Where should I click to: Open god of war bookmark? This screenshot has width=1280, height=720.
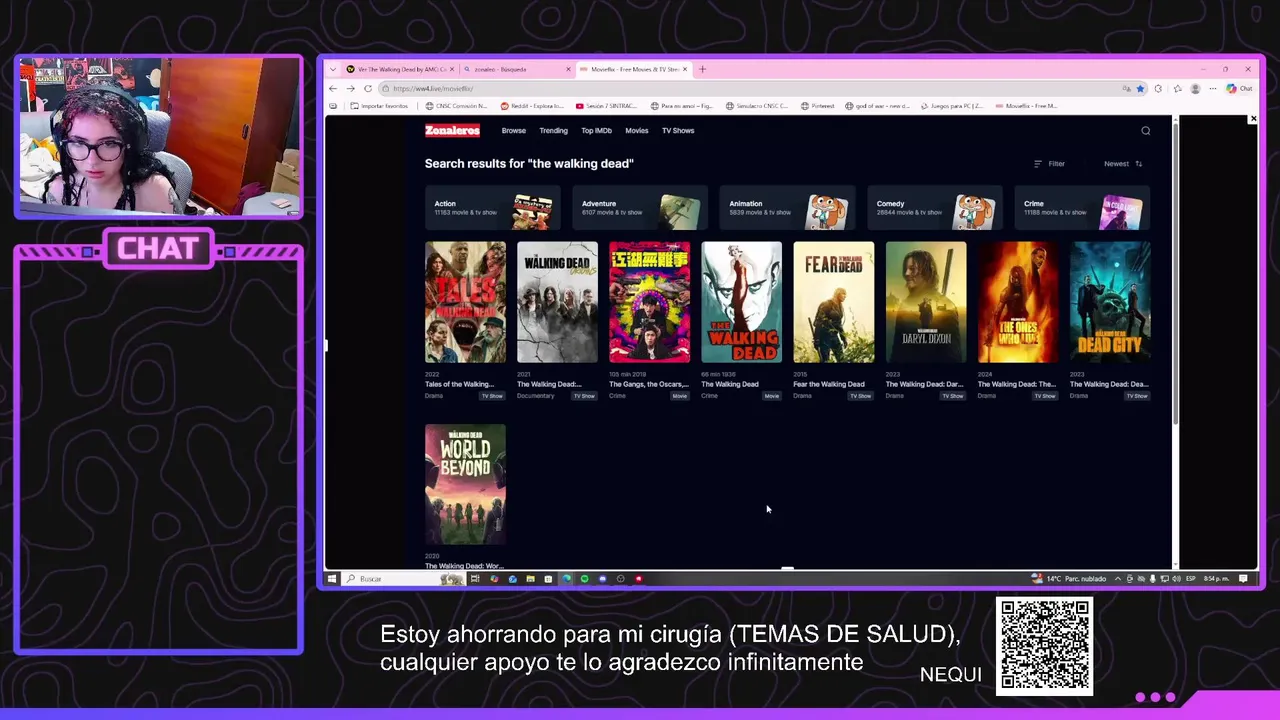pyautogui.click(x=879, y=106)
